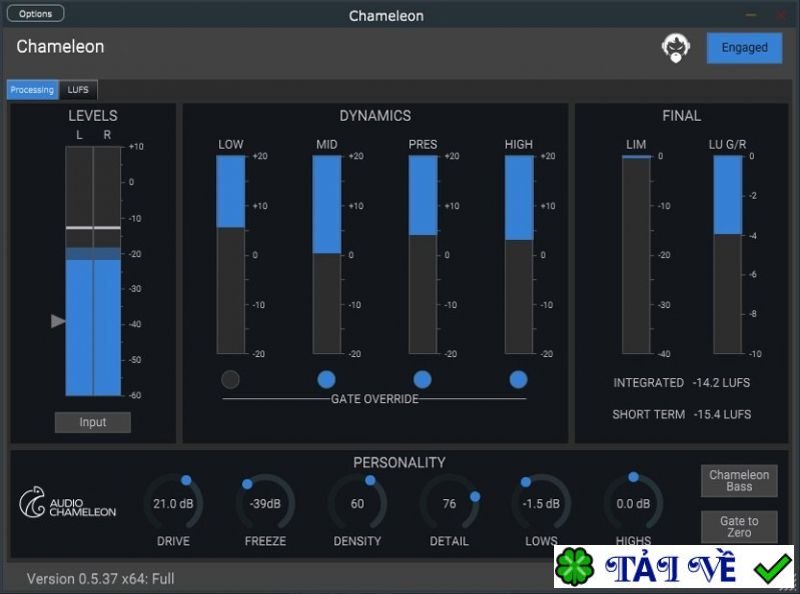Toggle the LOW gate override circle
Viewport: 800px width, 594px height.
pyautogui.click(x=231, y=379)
